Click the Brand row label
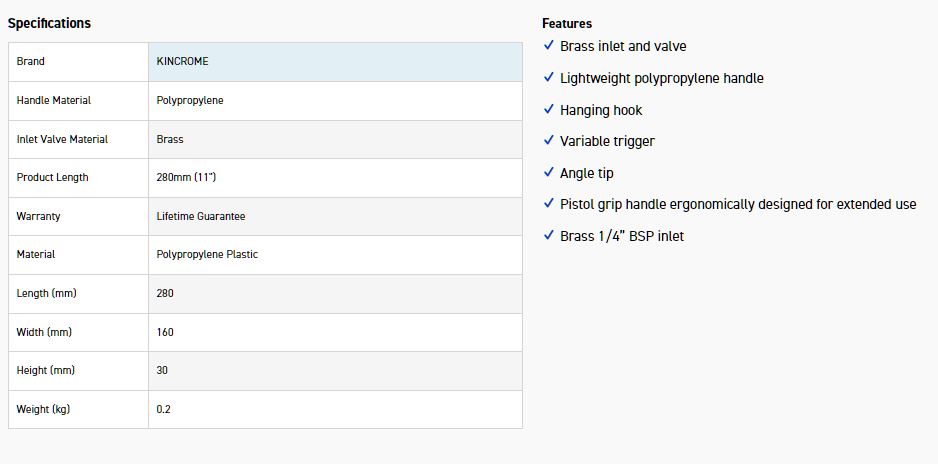This screenshot has width=938, height=464. (x=31, y=62)
